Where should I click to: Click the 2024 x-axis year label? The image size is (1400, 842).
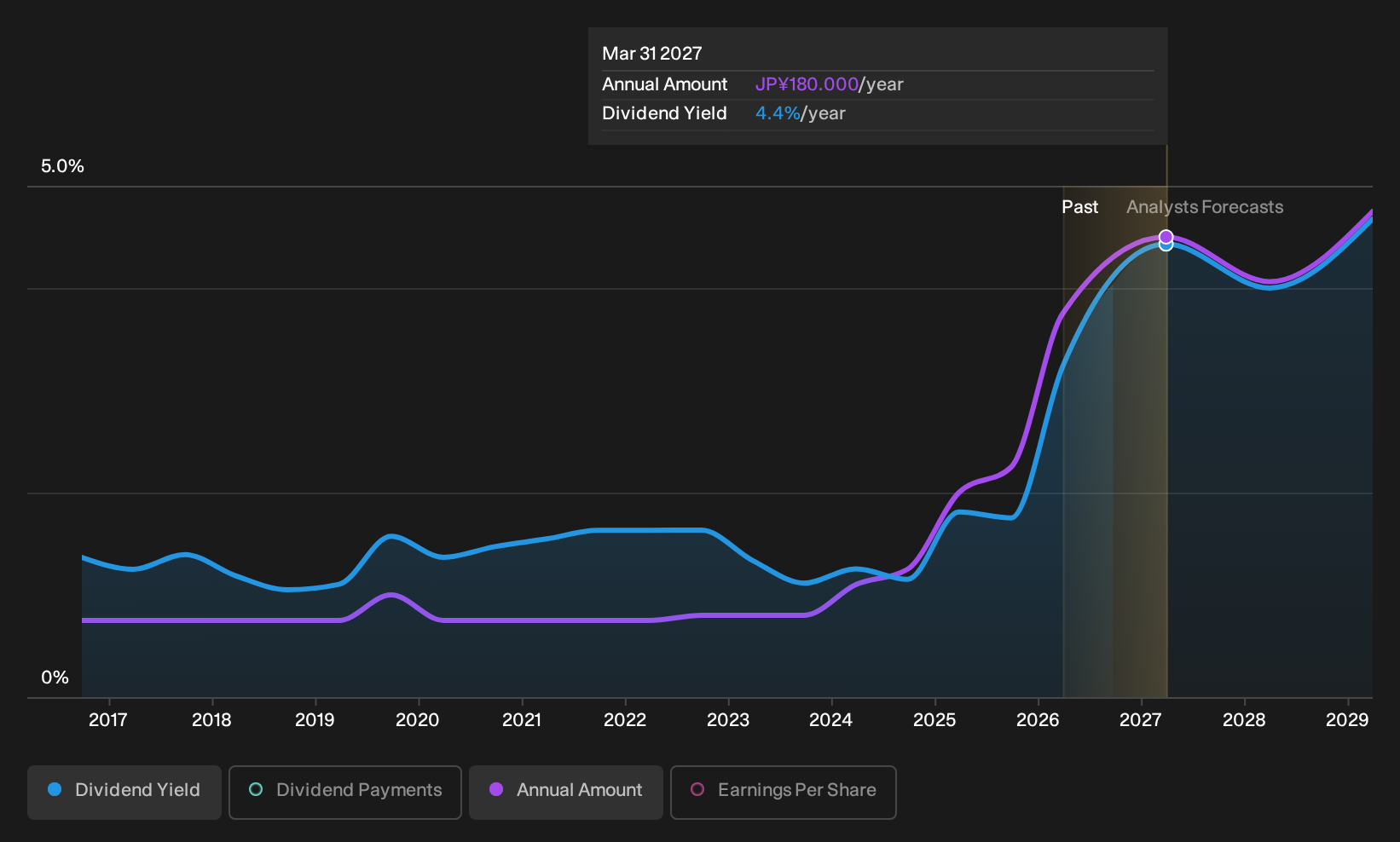(x=831, y=720)
